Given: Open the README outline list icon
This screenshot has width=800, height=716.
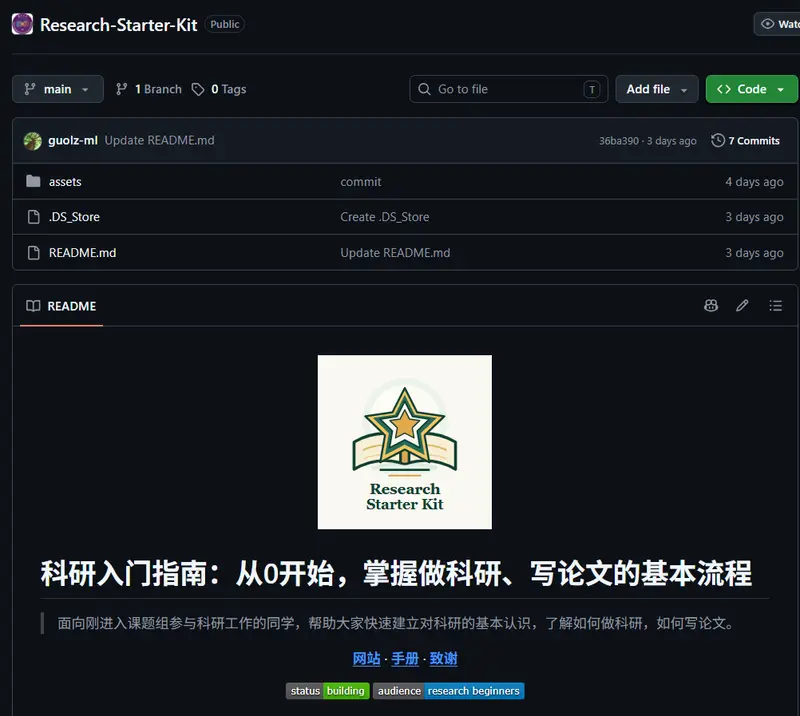Looking at the screenshot, I should [776, 306].
